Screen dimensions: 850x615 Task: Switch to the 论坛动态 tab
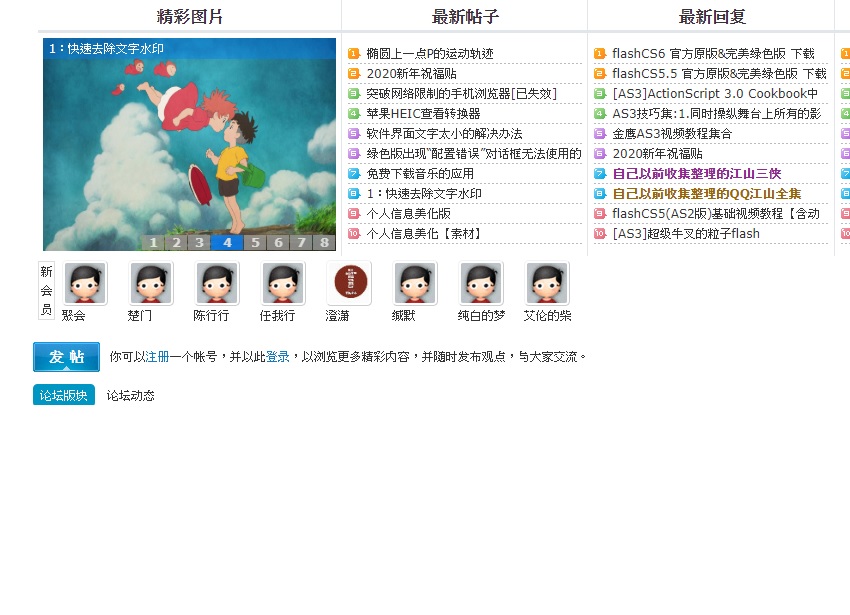coord(131,395)
